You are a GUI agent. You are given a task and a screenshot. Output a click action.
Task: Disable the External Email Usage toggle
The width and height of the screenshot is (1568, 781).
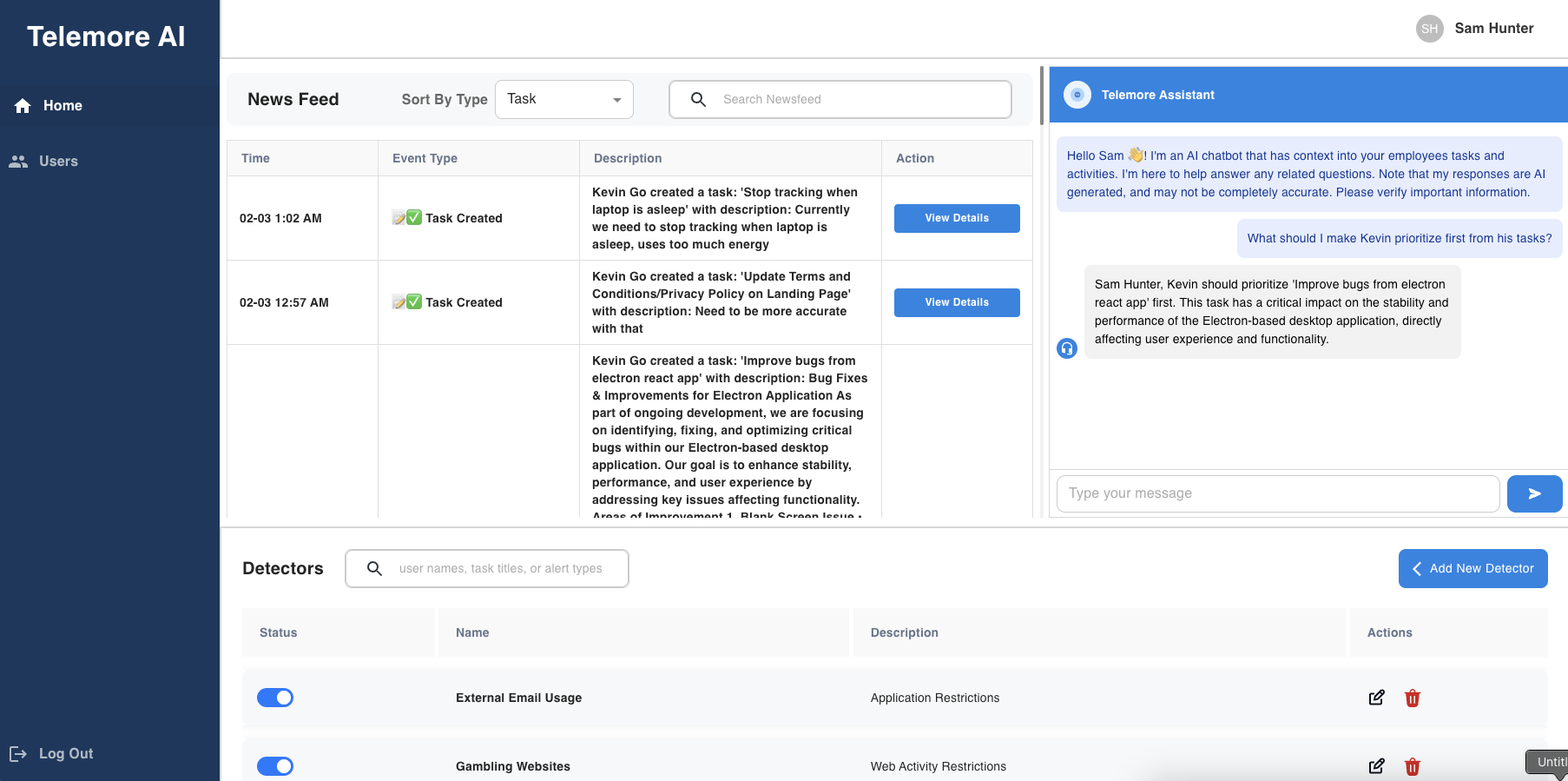(x=275, y=698)
